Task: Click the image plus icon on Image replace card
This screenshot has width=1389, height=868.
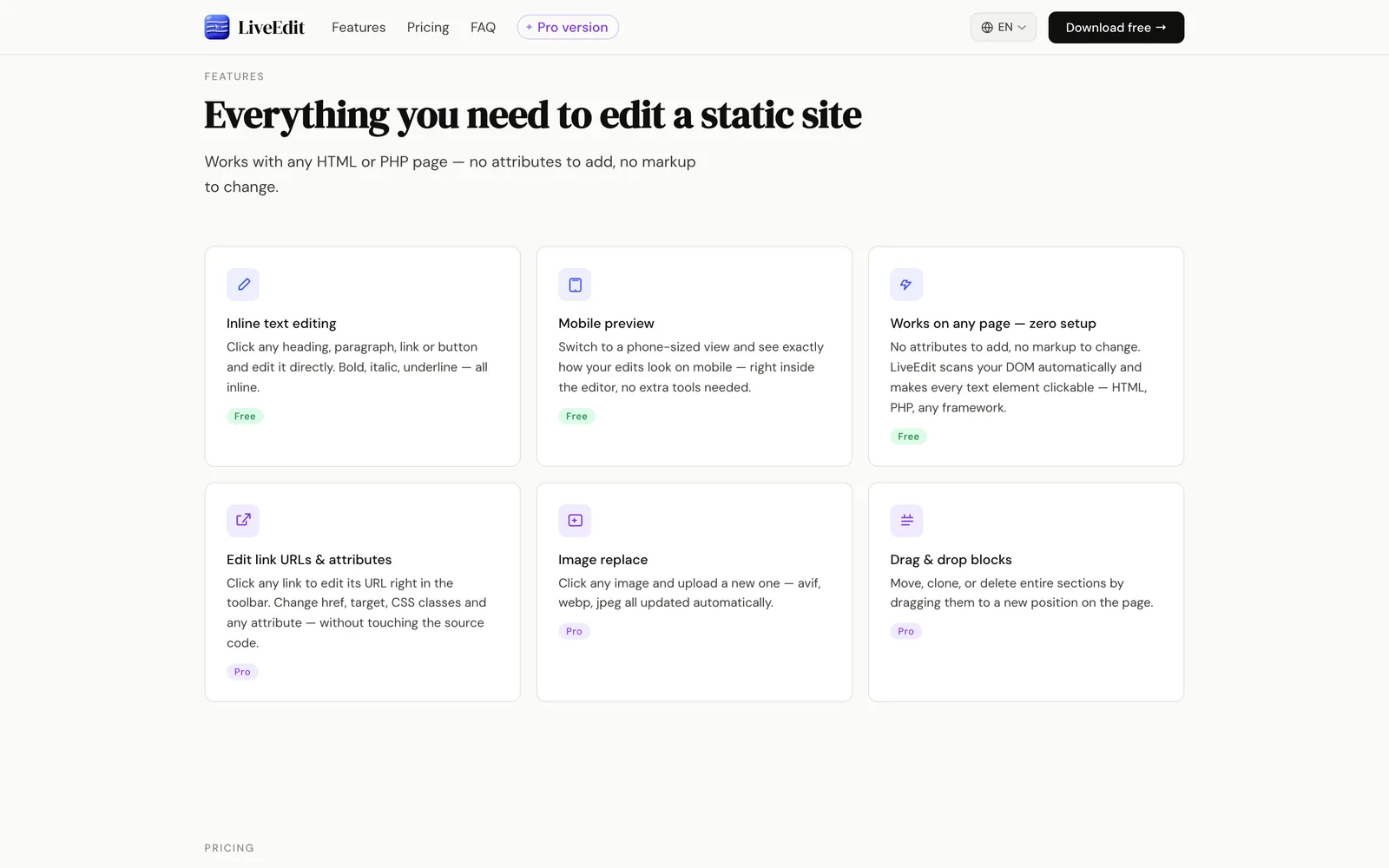Action: [x=575, y=521]
